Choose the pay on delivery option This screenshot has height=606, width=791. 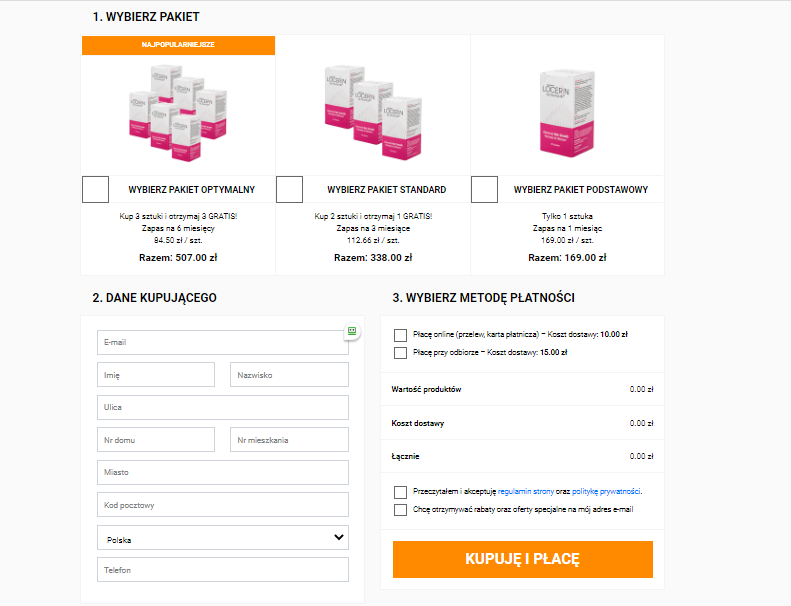click(400, 352)
